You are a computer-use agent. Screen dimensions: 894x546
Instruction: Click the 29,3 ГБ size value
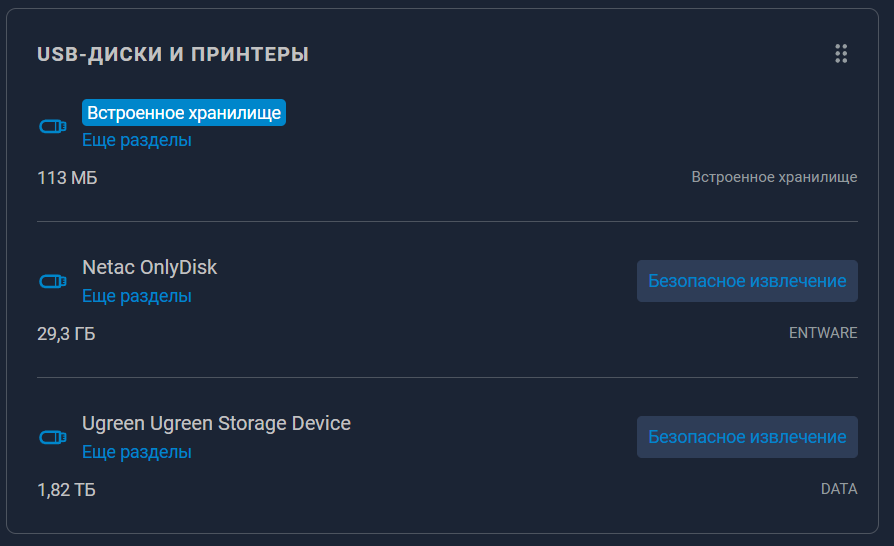click(66, 334)
